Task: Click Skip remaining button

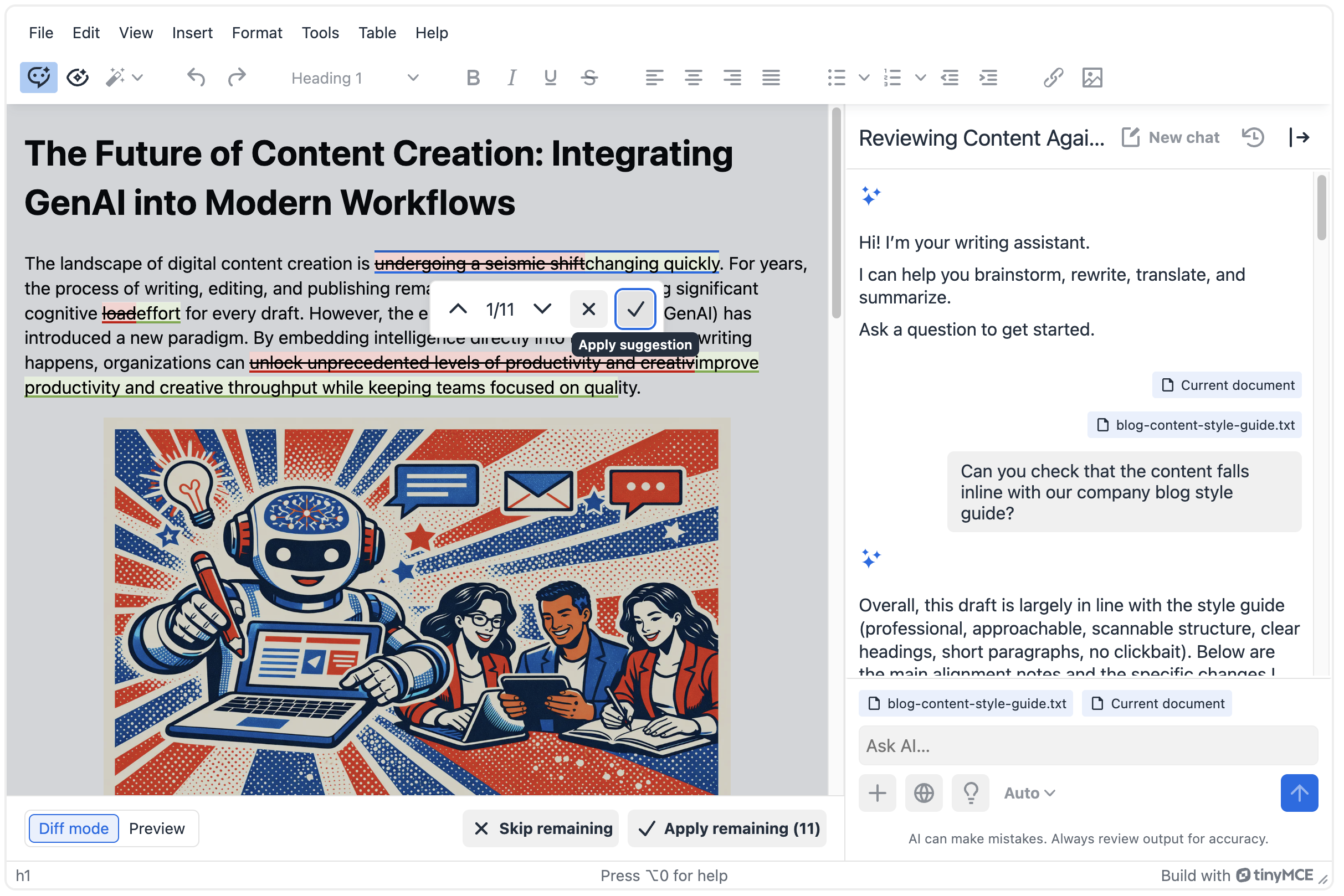Action: coord(541,828)
